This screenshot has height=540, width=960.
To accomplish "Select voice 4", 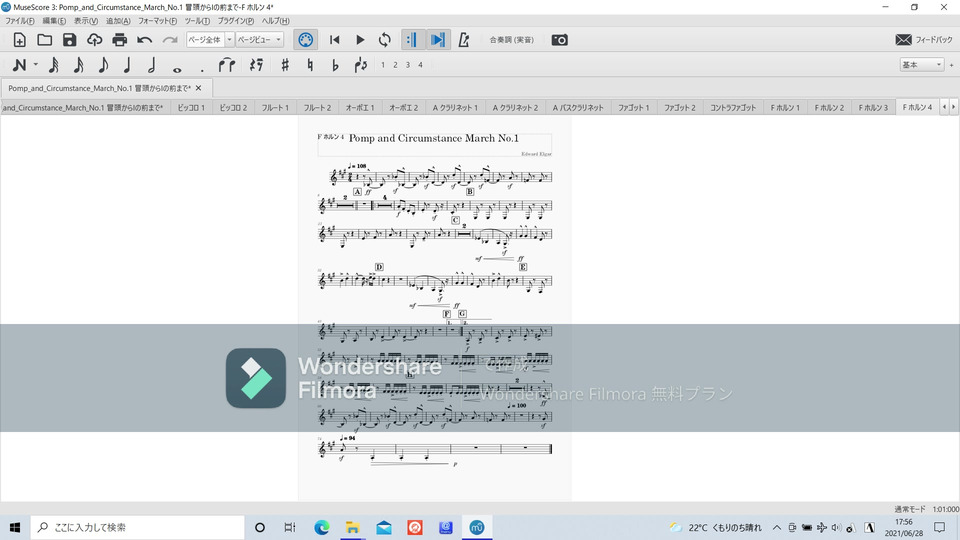I will coord(421,65).
